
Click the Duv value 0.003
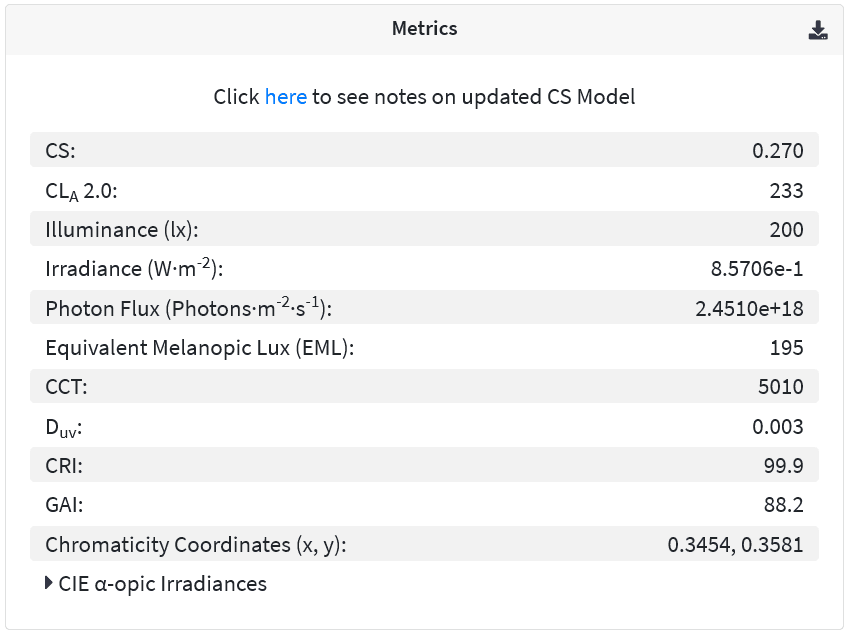tap(777, 427)
